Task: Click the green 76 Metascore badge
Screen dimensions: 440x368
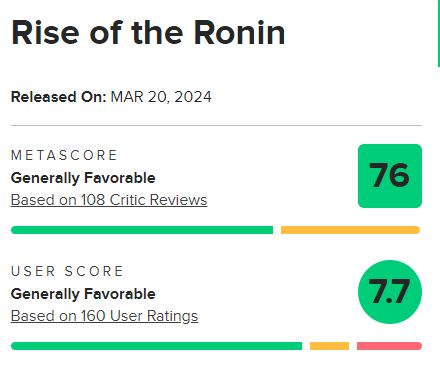Action: [390, 176]
